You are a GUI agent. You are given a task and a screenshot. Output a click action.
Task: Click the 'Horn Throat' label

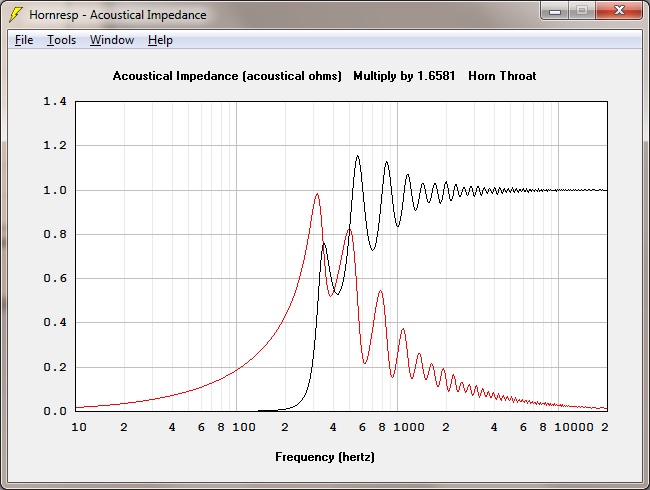click(502, 76)
